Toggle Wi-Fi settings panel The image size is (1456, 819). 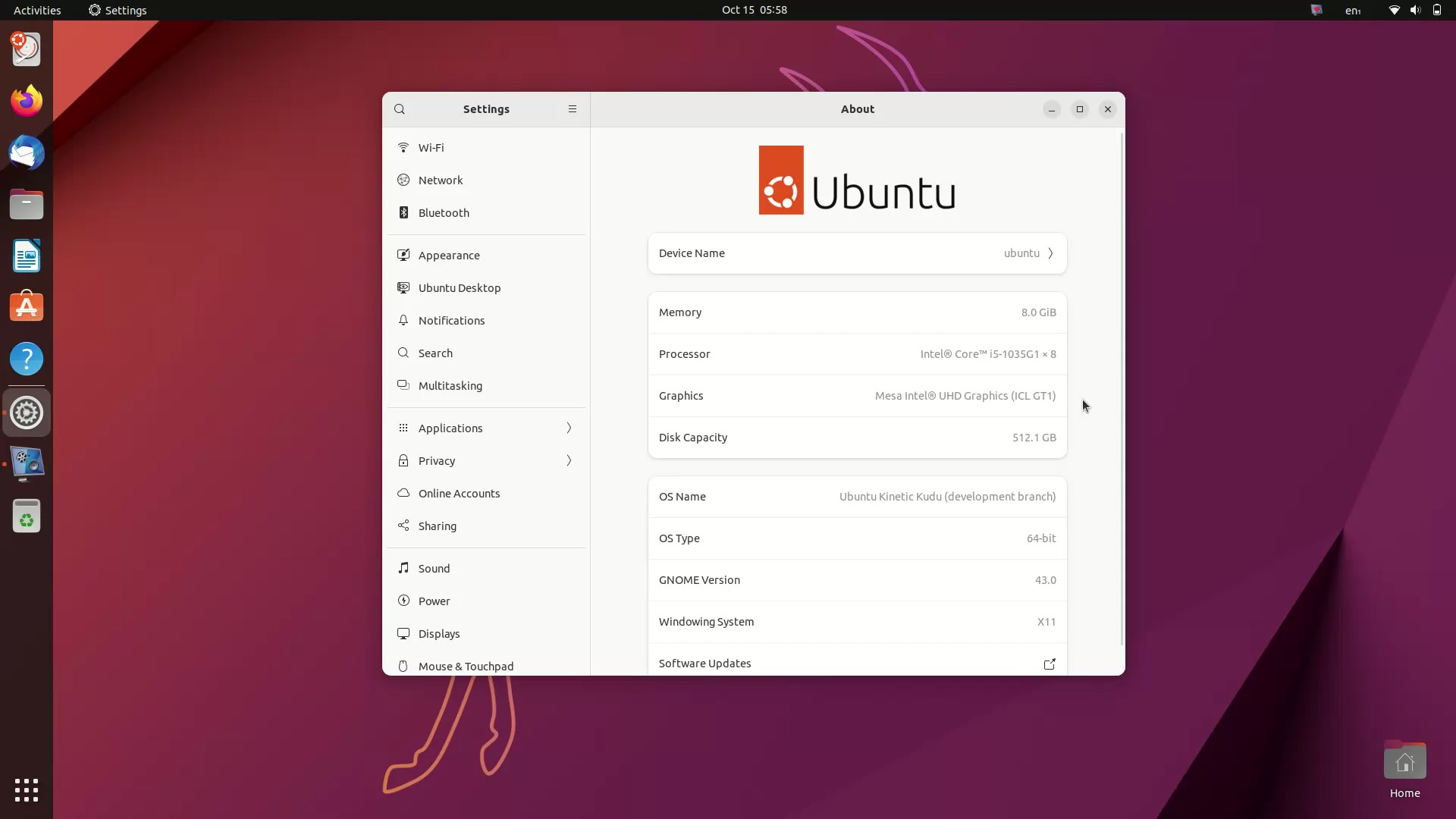point(431,147)
